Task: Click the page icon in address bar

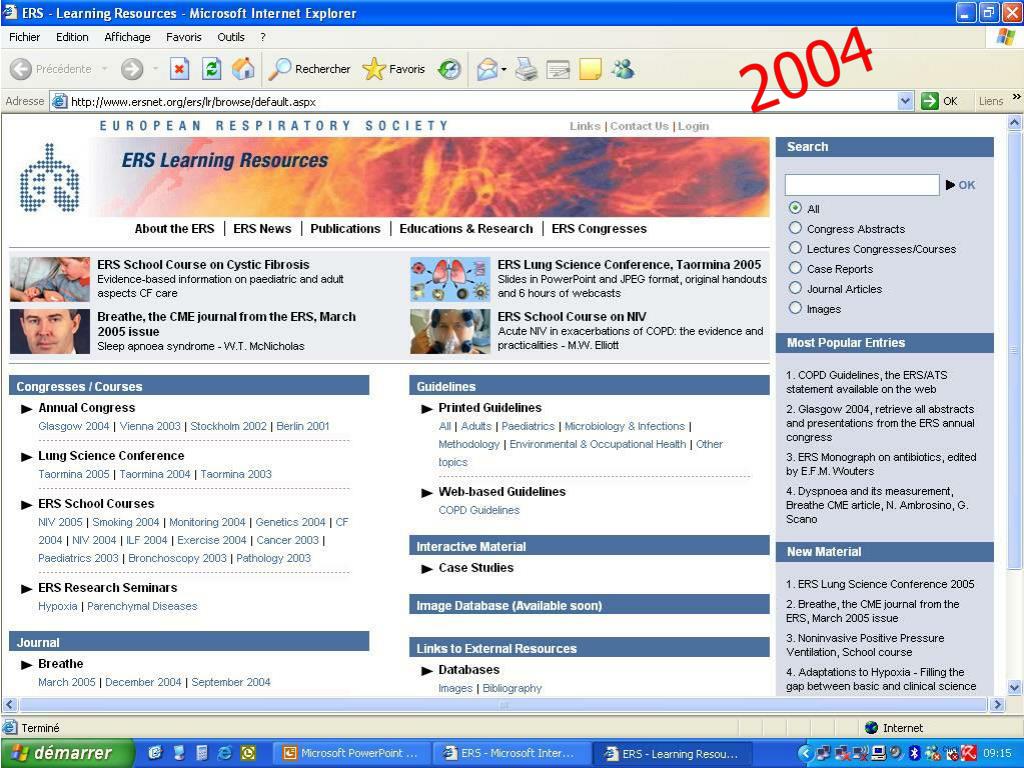Action: [59, 101]
